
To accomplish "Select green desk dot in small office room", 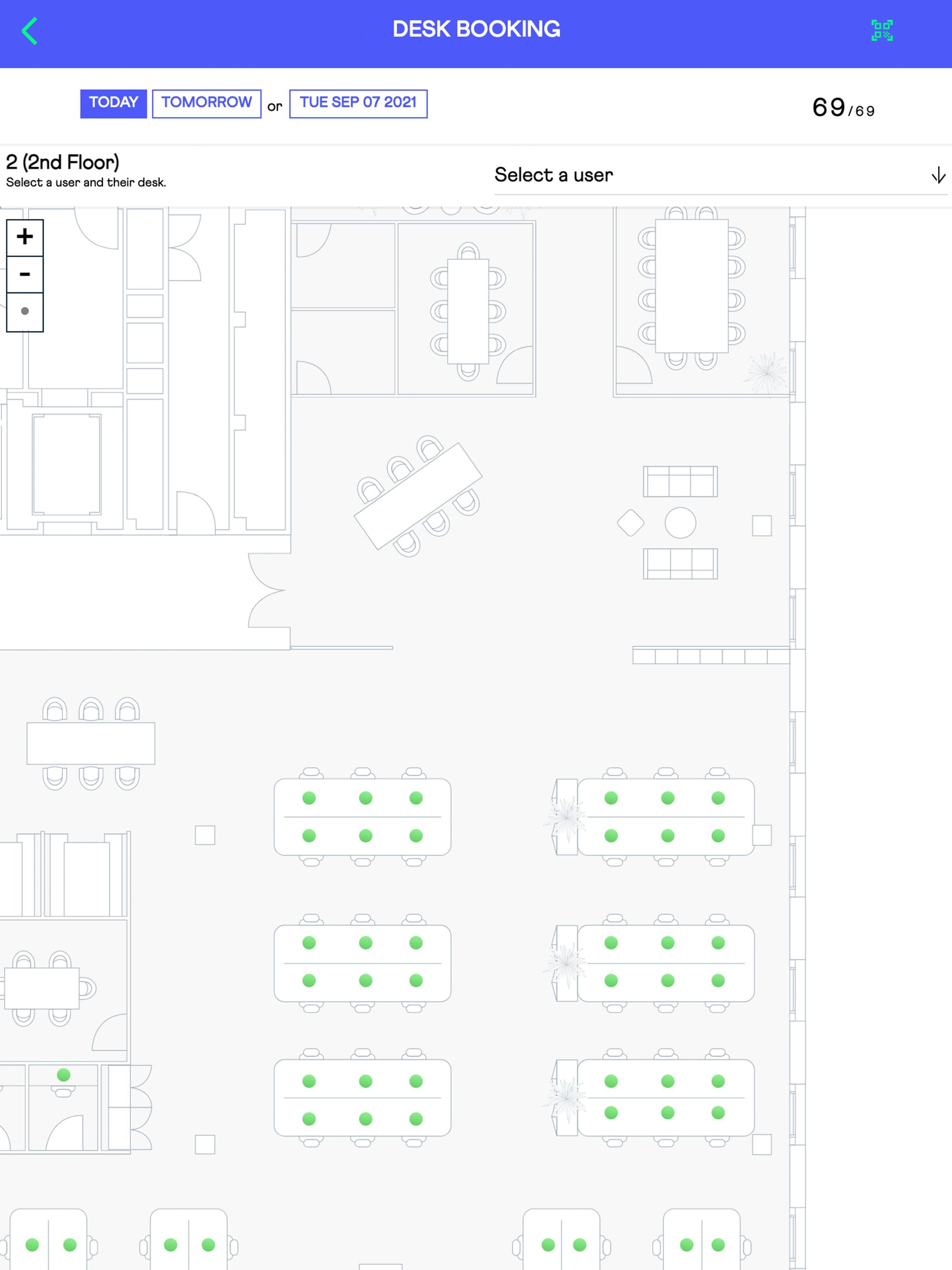I will (x=64, y=1075).
